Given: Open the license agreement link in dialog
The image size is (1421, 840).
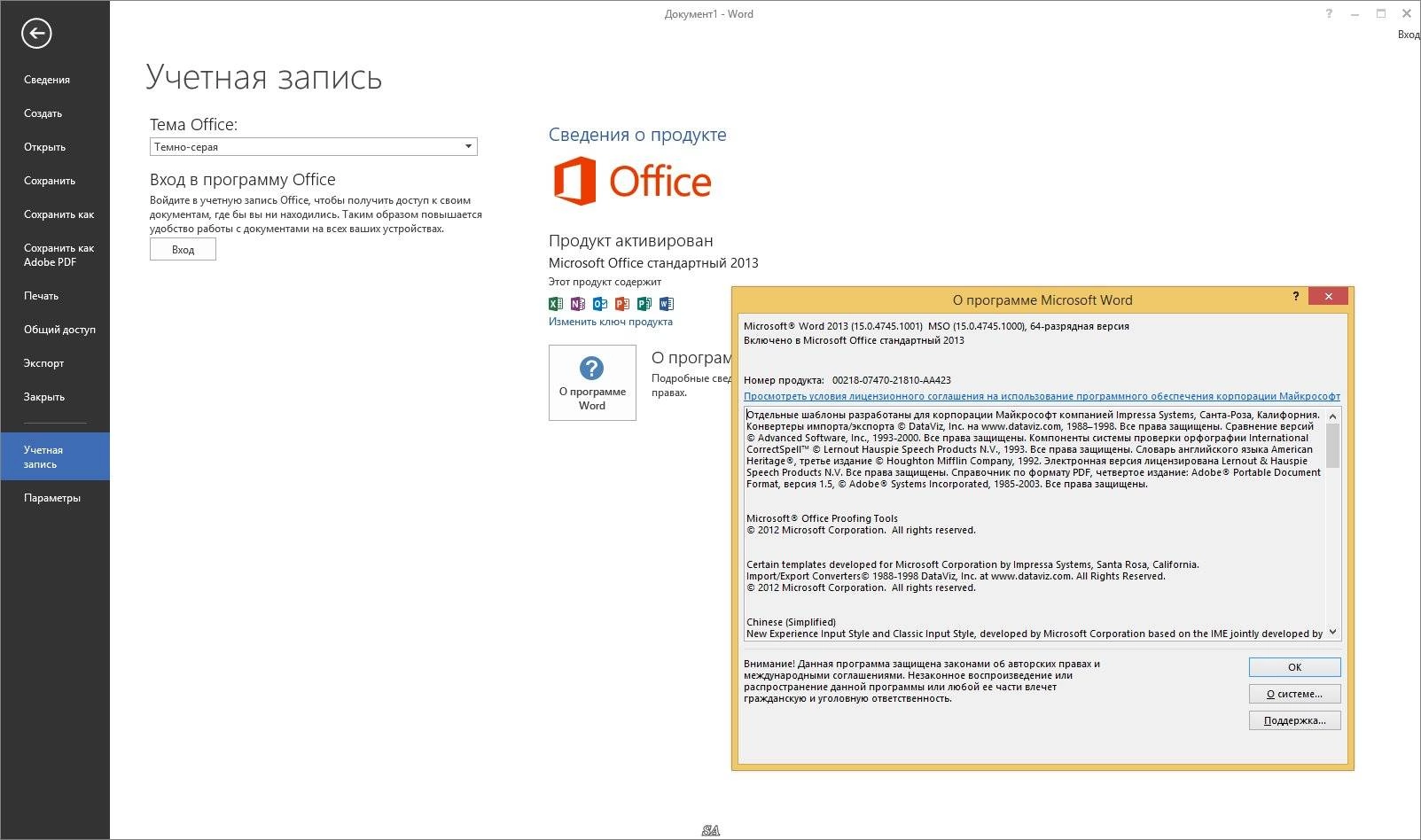Looking at the screenshot, I should click(1042, 396).
